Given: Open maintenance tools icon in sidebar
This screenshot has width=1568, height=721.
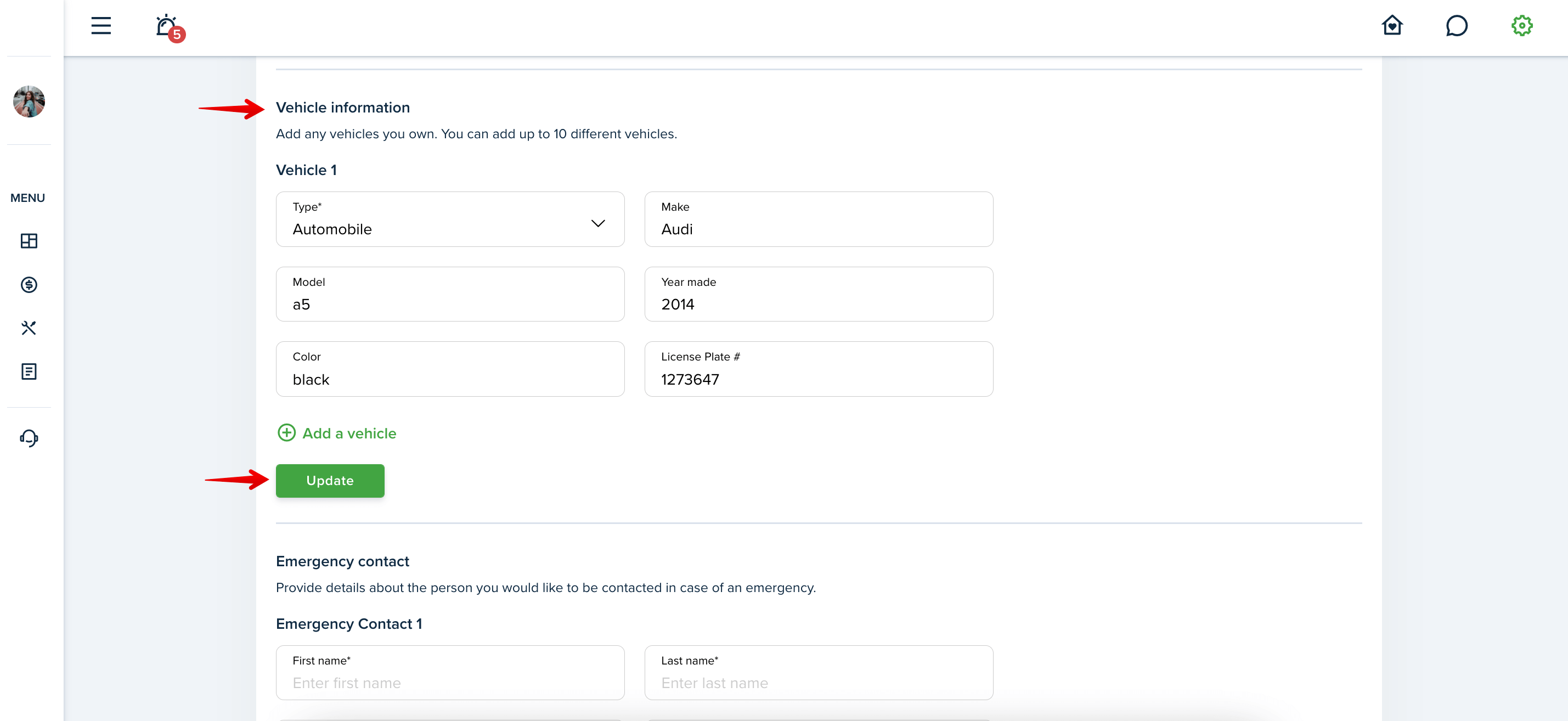Looking at the screenshot, I should tap(29, 328).
